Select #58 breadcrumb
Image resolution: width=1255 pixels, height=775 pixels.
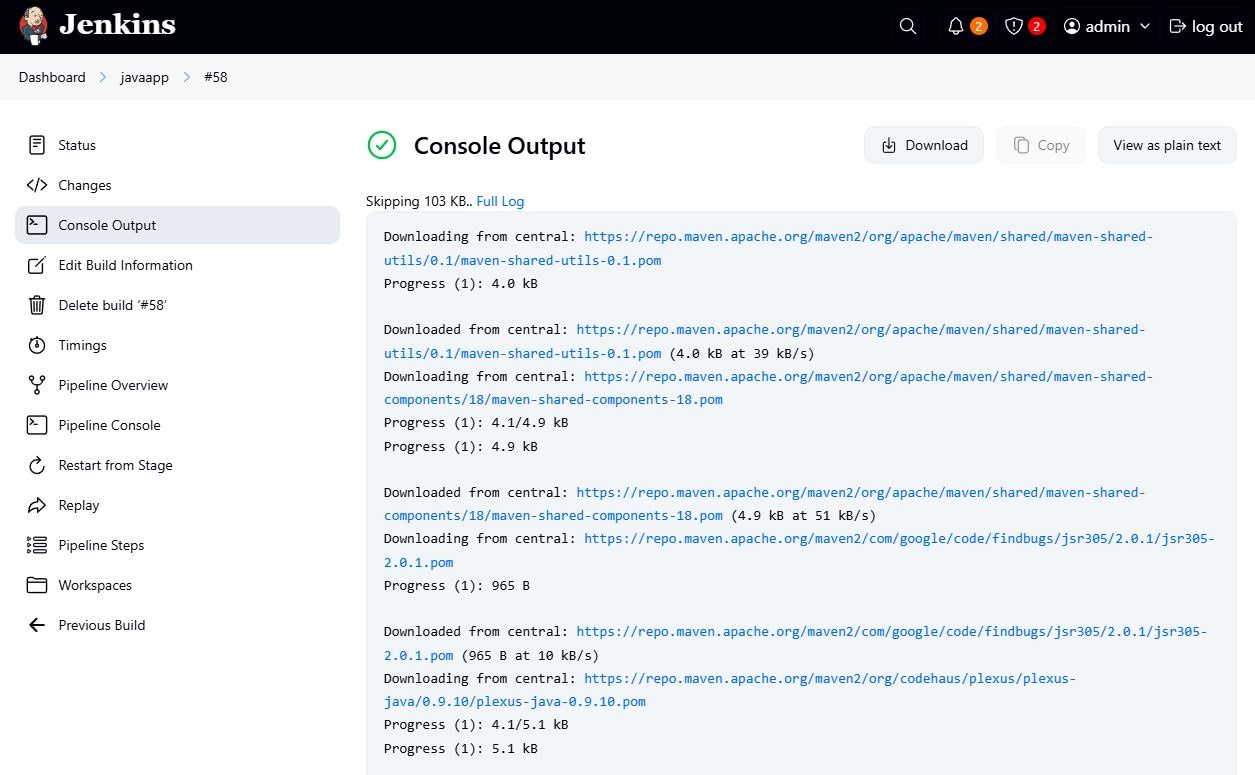coord(216,77)
